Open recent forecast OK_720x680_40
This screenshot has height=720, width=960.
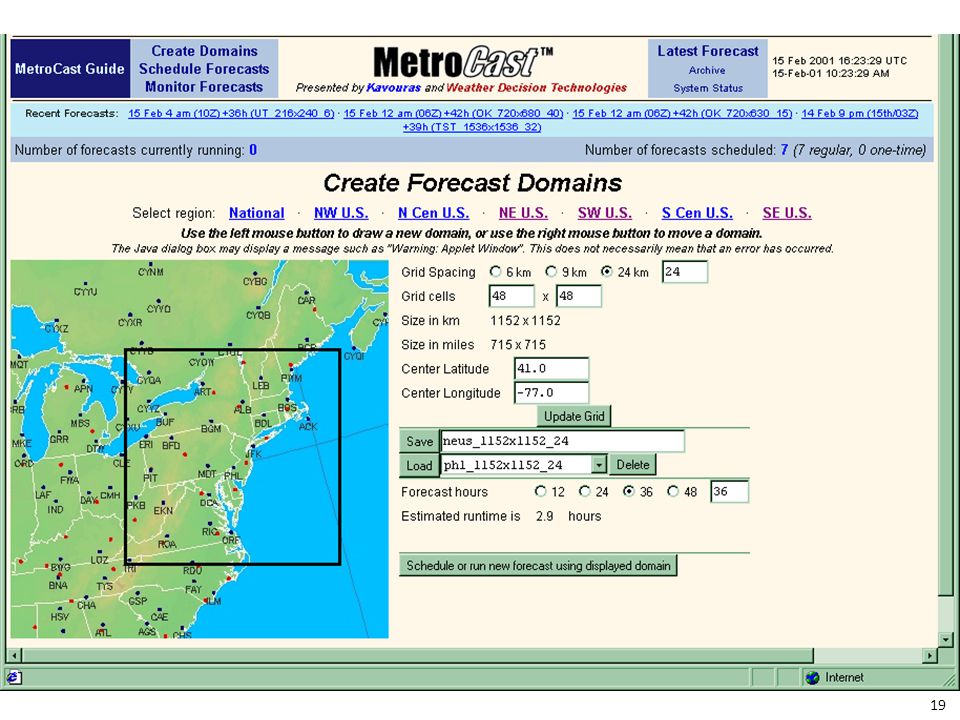point(453,113)
